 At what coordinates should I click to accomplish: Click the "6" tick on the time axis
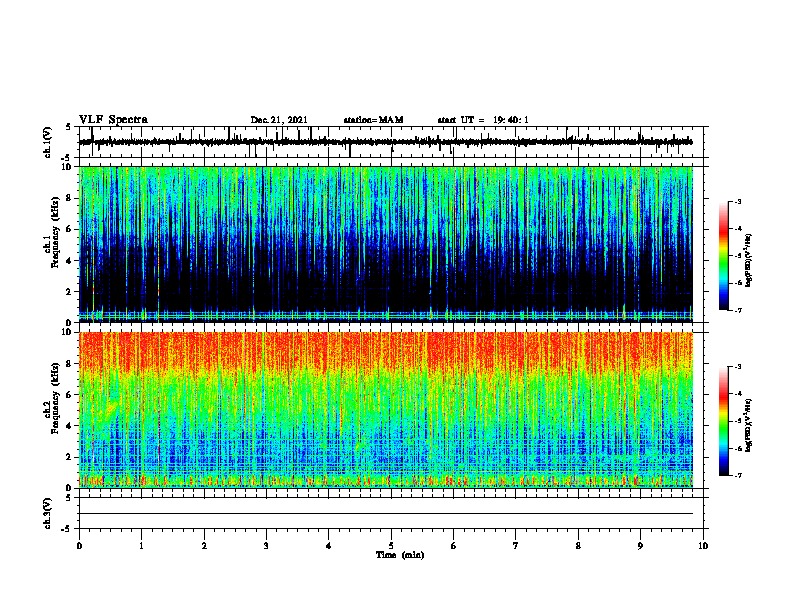coord(453,546)
